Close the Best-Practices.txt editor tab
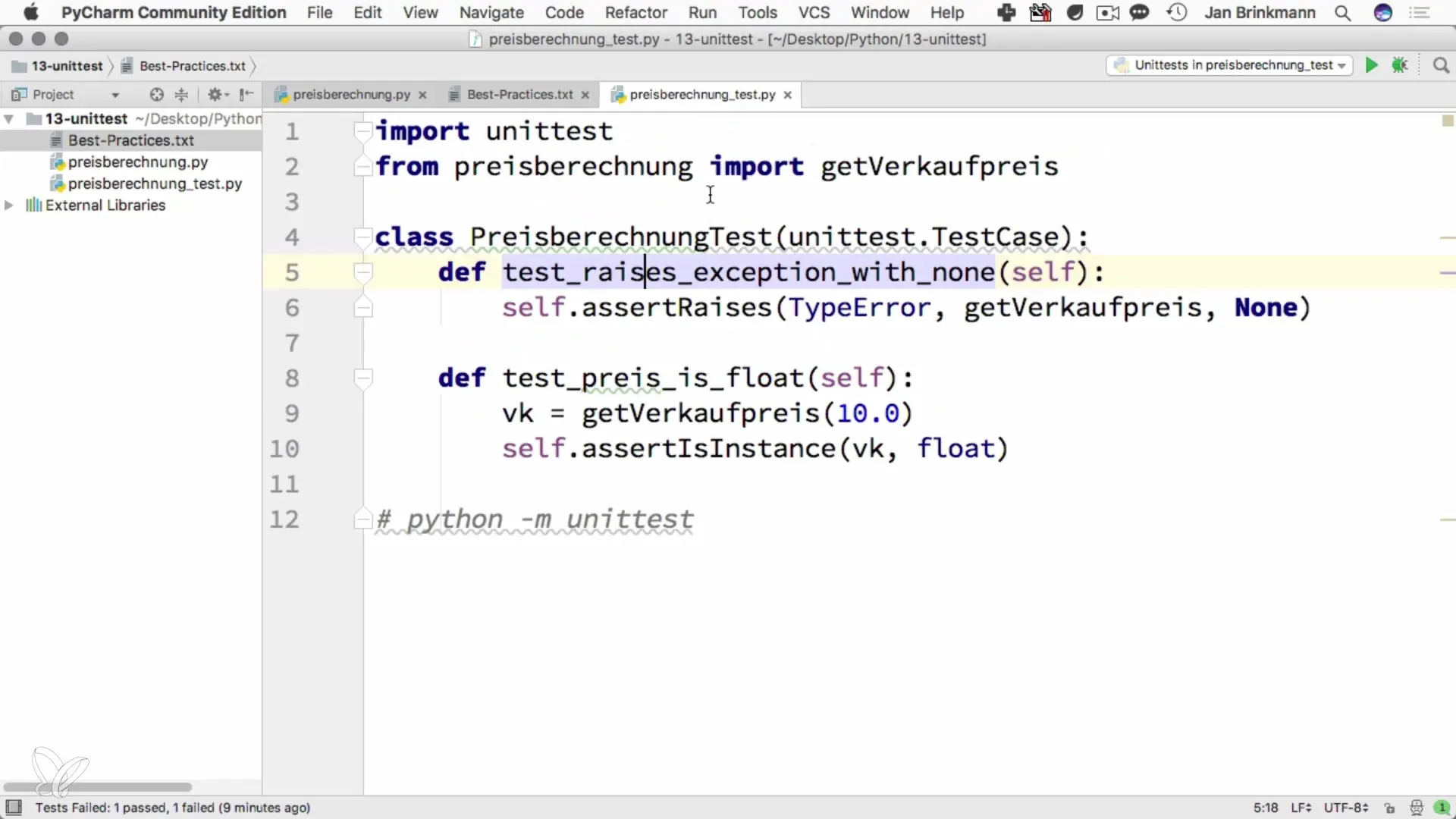1456x819 pixels. (x=585, y=95)
